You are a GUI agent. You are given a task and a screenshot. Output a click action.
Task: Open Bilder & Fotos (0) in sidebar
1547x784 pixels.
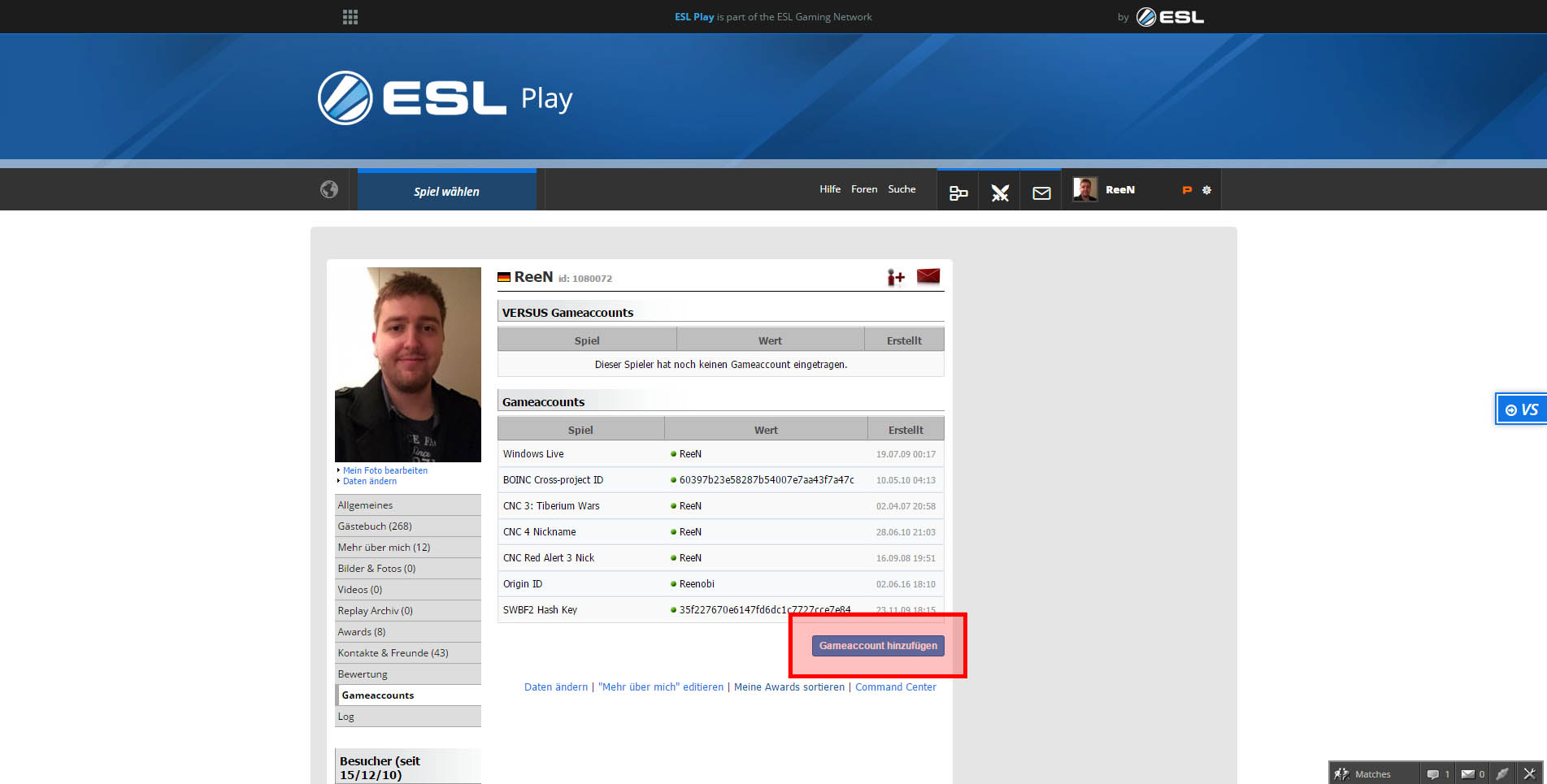[408, 569]
